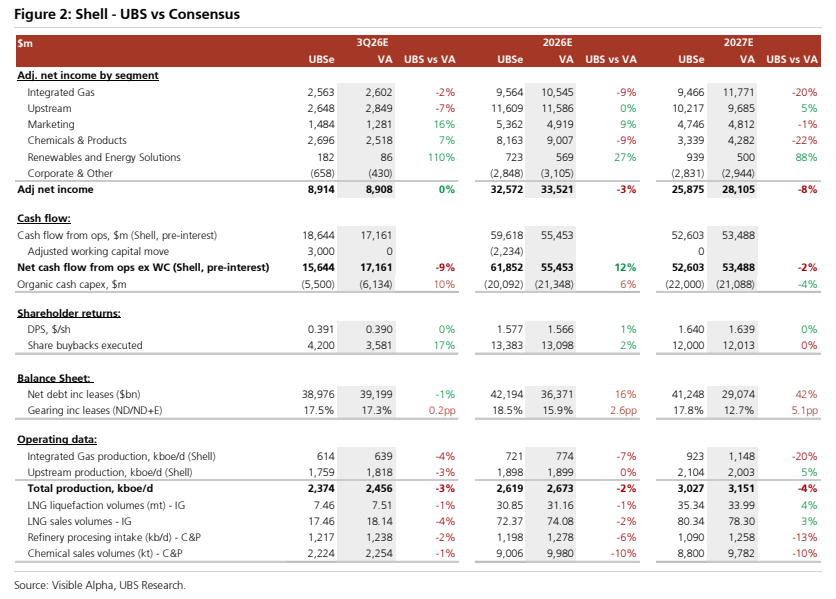Click the Integrated Gas value "2,563"
Image resolution: width=836 pixels, height=599 pixels.
(321, 92)
